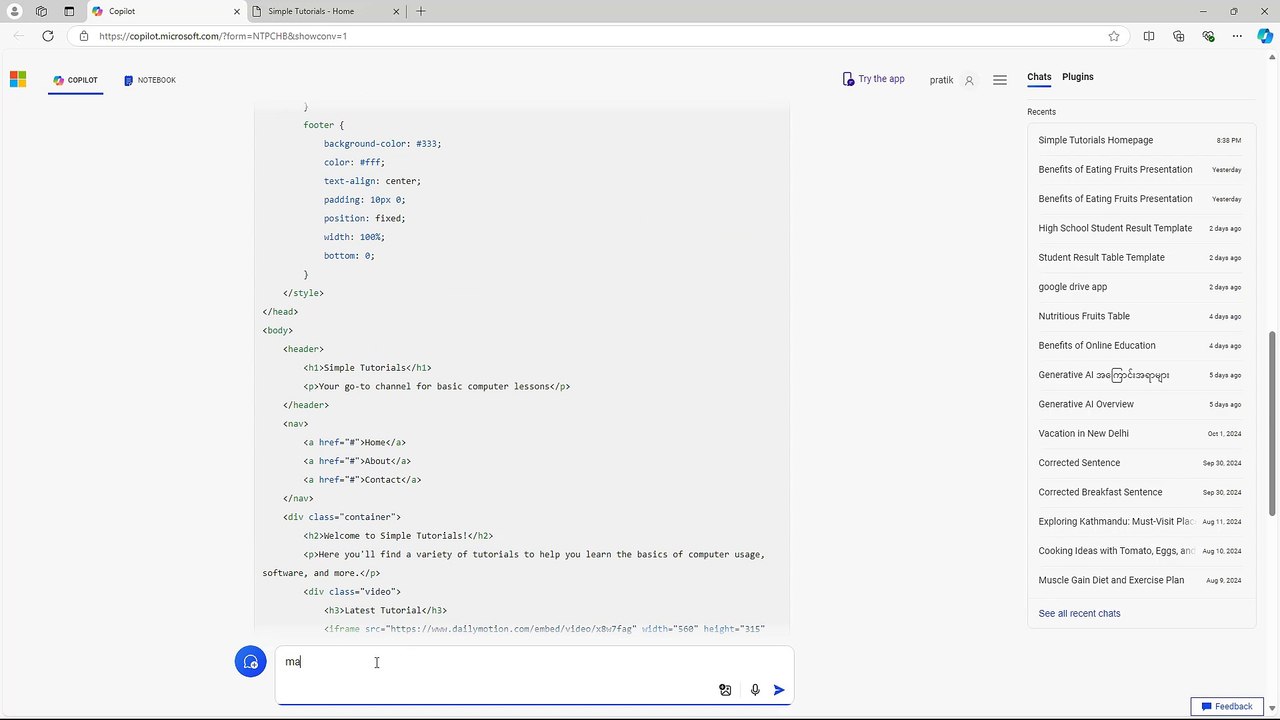Open the Edge Copilot sidebar icon

pos(1265,36)
